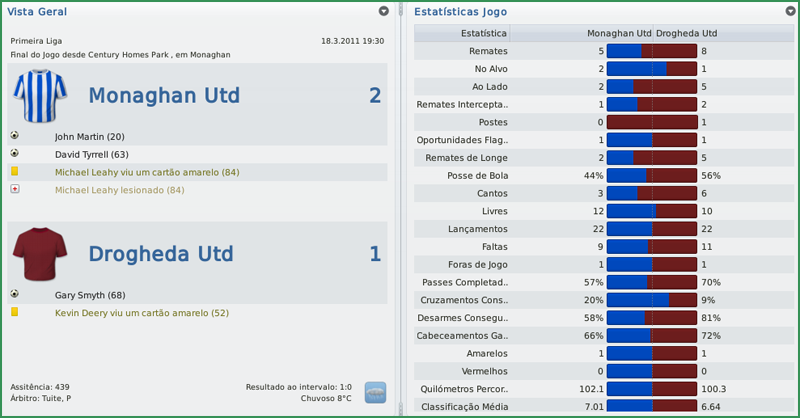Image resolution: width=800 pixels, height=418 pixels.
Task: Open the Vista Geral panel dropdown arrow
Action: click(x=384, y=11)
